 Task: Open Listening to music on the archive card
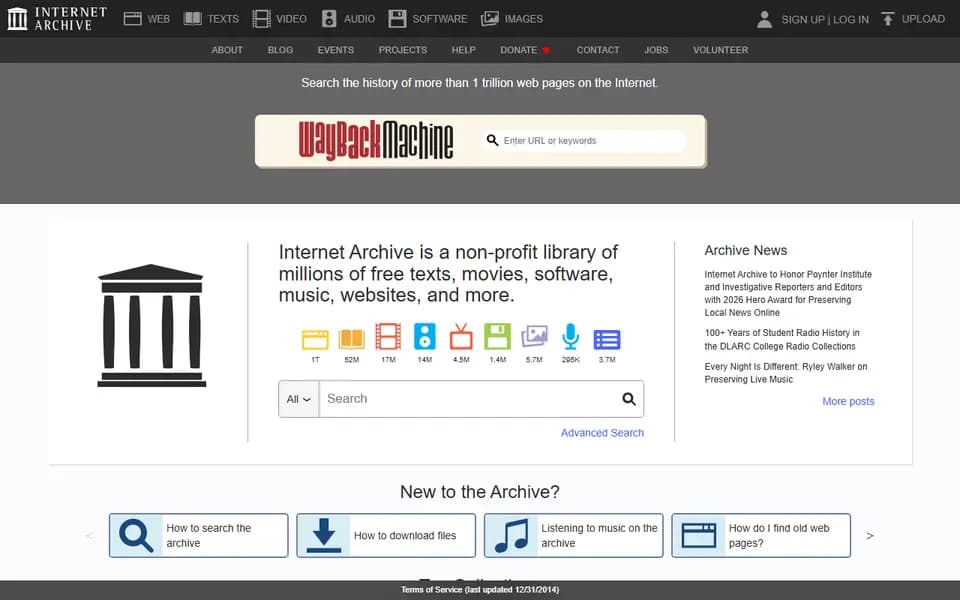(x=573, y=536)
